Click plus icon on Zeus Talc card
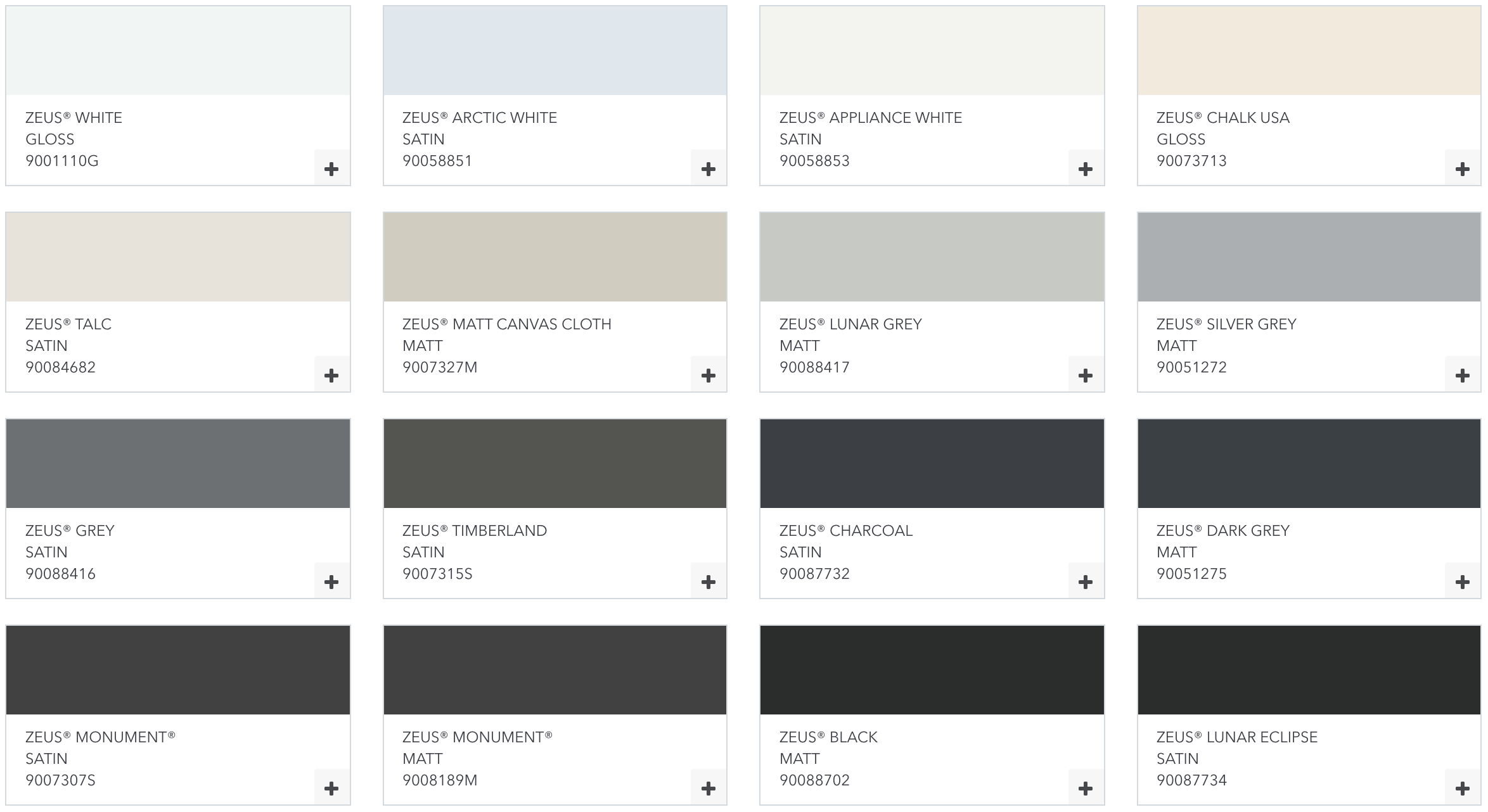This screenshot has height=812, width=1488. tap(331, 375)
